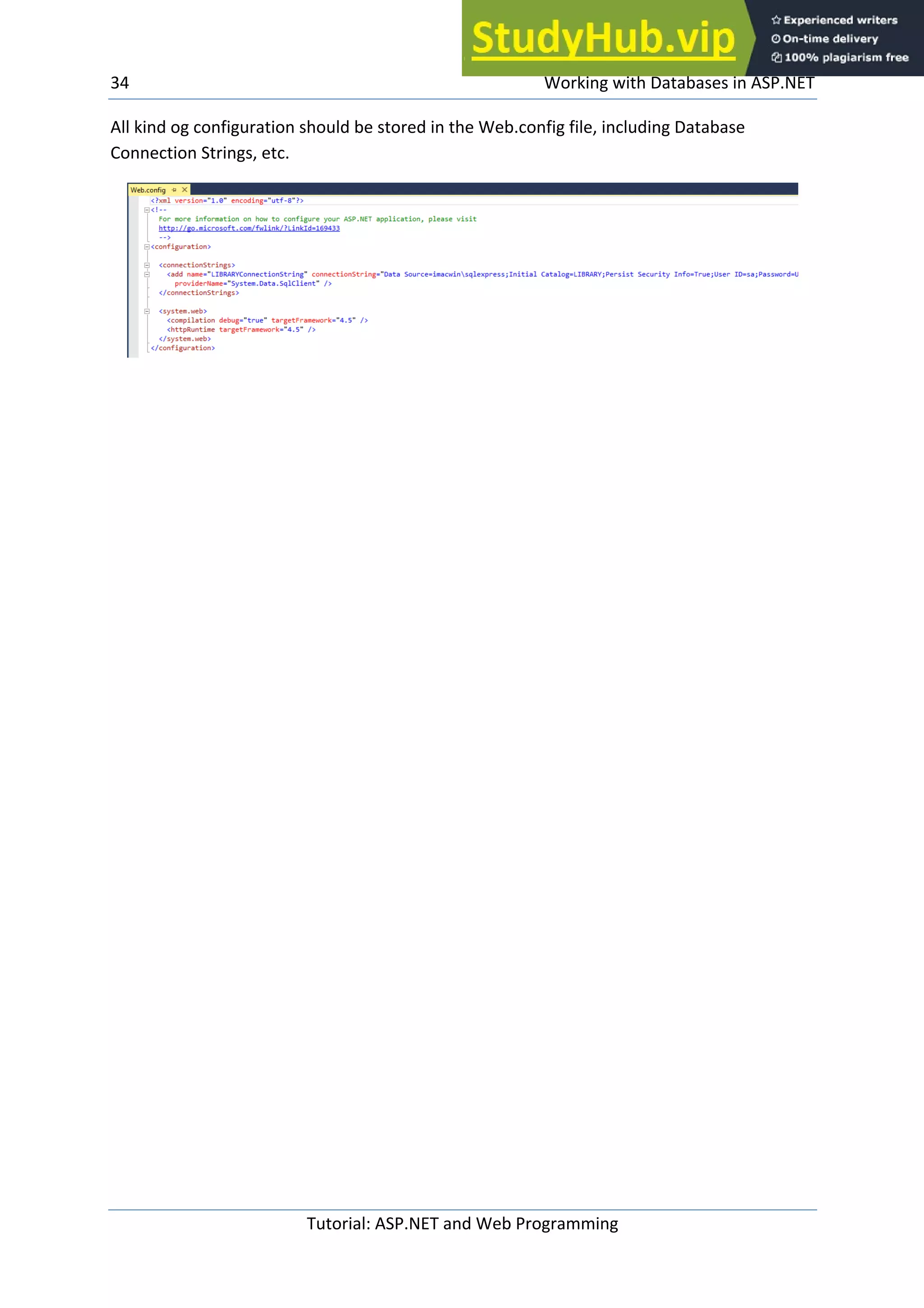The width and height of the screenshot is (924, 1308).
Task: Collapse the XML comment block
Action: (x=147, y=210)
